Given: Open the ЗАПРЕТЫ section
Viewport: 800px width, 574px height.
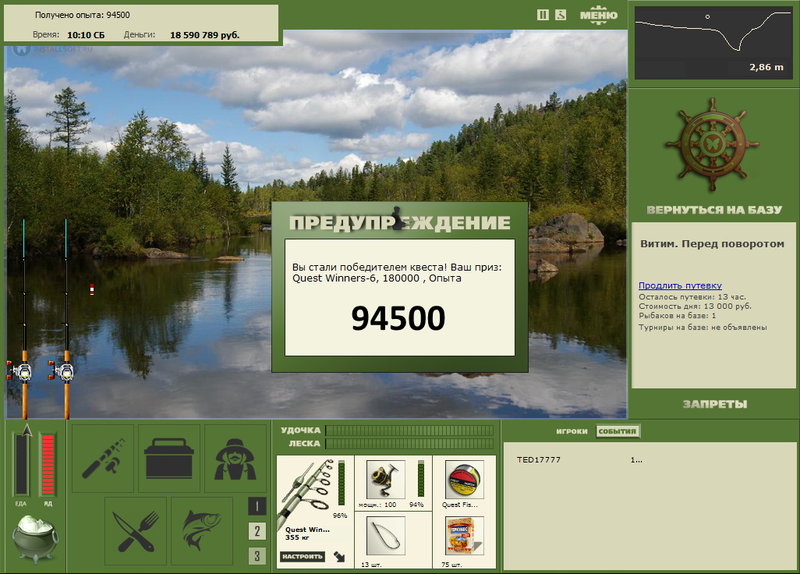Looking at the screenshot, I should click(x=715, y=404).
